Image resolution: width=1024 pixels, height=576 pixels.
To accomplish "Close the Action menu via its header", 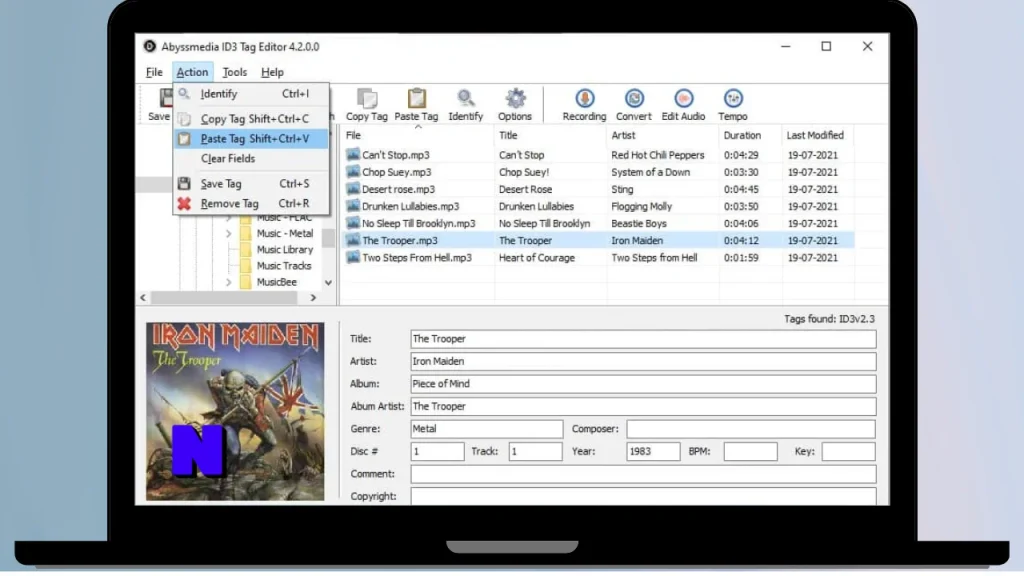I will (192, 72).
